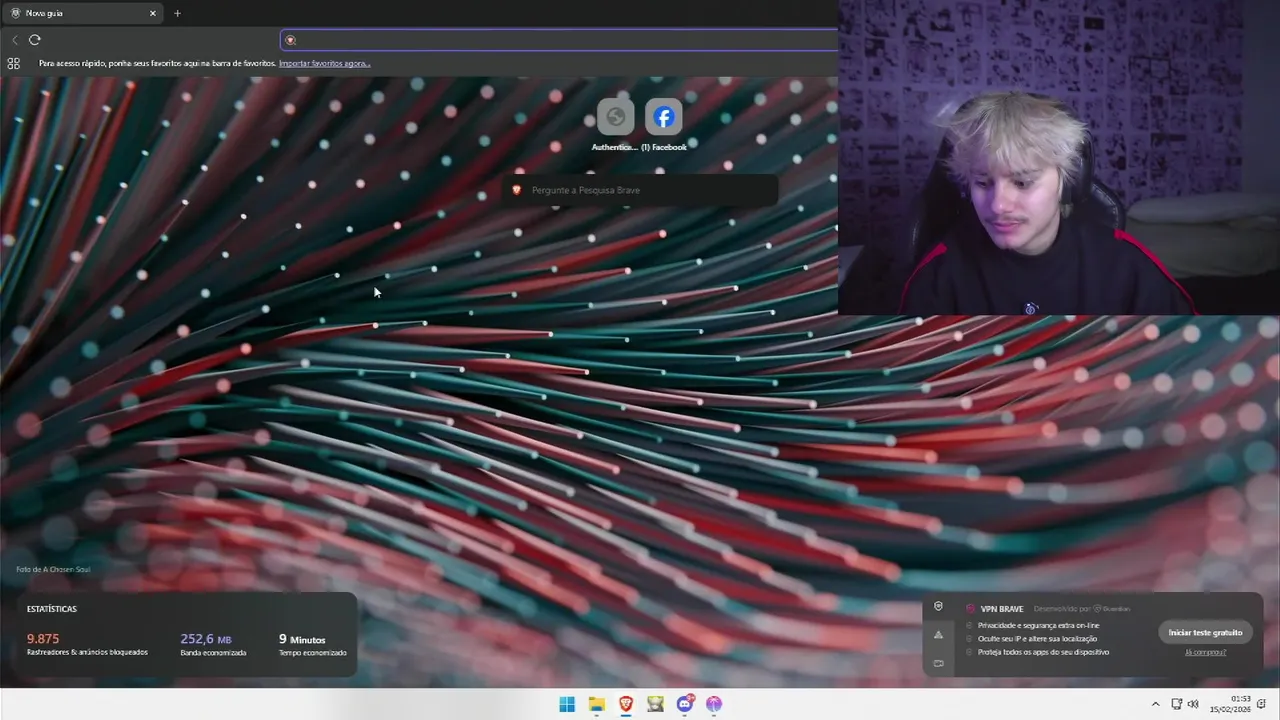Image resolution: width=1280 pixels, height=720 pixels.
Task: Open Discord from the taskbar
Action: [x=685, y=704]
